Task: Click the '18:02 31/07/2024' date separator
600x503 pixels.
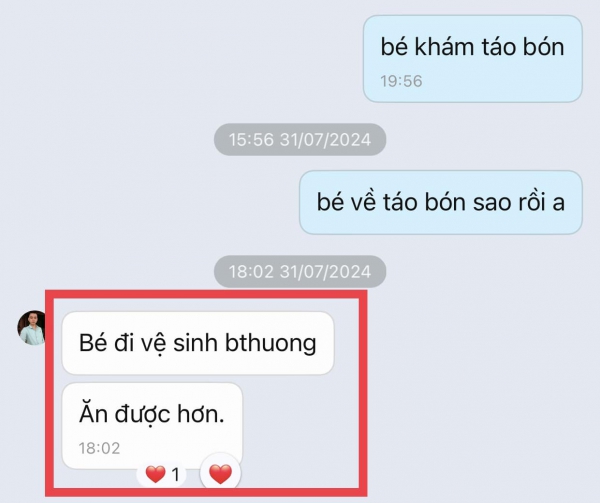Action: [x=300, y=272]
